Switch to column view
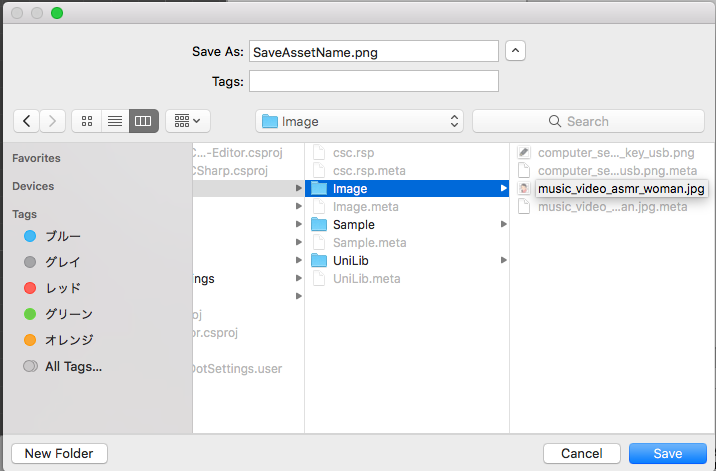 tap(143, 121)
